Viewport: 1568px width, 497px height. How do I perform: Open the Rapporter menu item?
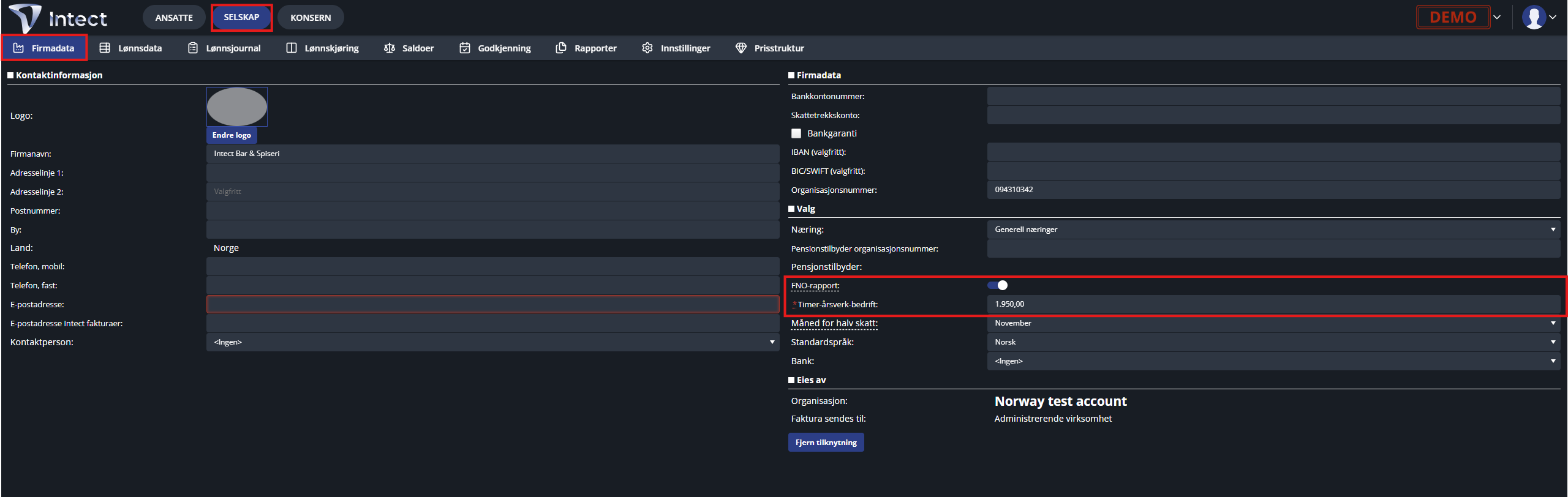pyautogui.click(x=586, y=48)
